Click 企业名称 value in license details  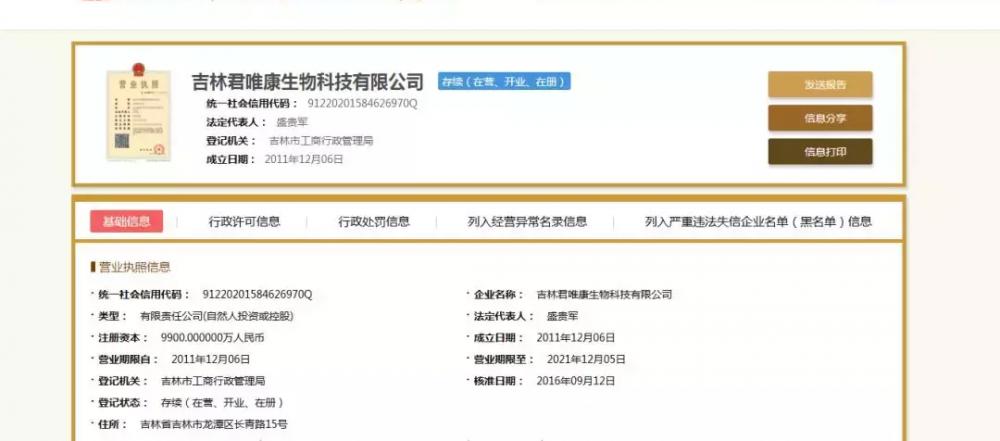[x=604, y=294]
